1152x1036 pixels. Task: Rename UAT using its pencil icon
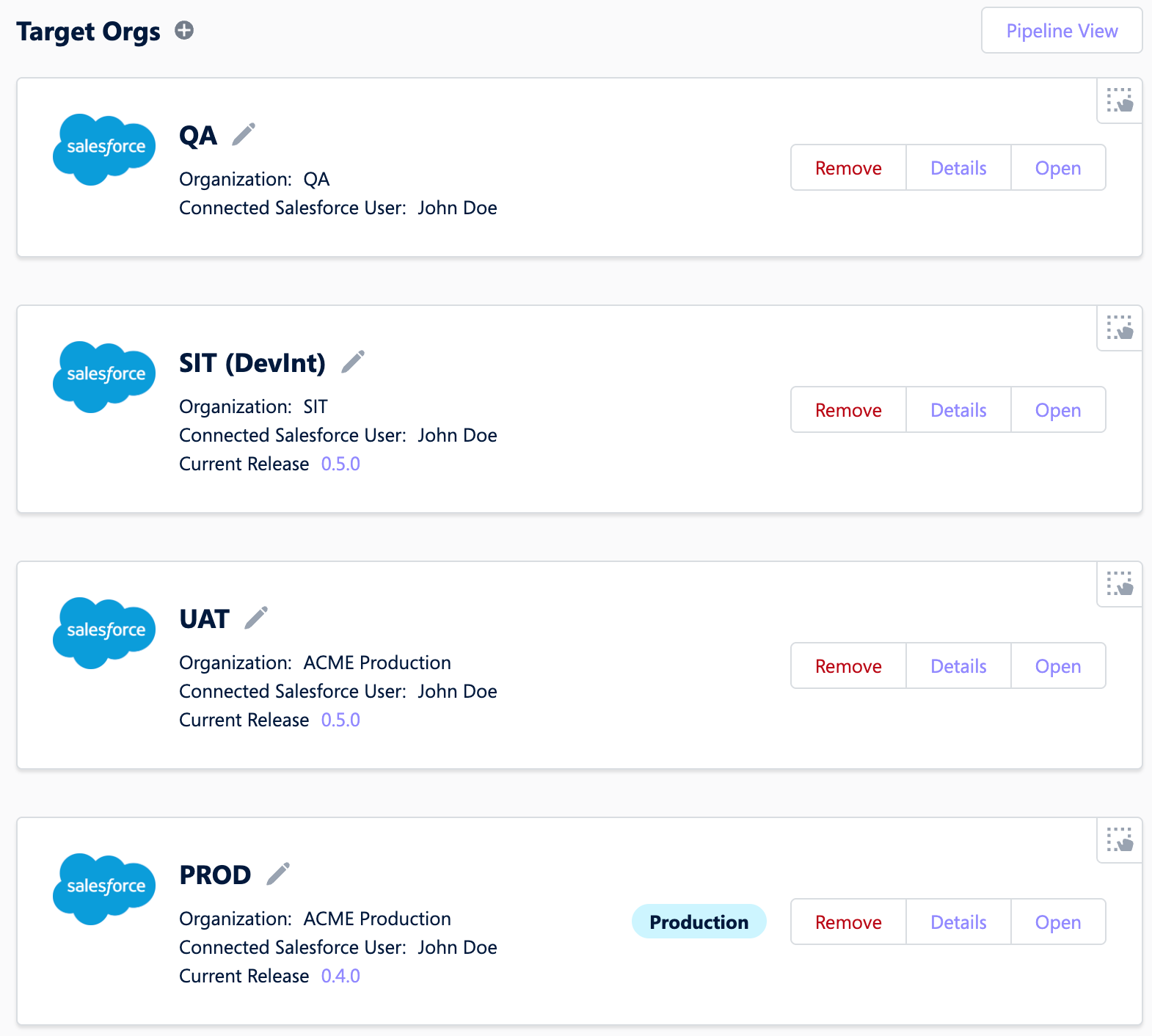(256, 619)
